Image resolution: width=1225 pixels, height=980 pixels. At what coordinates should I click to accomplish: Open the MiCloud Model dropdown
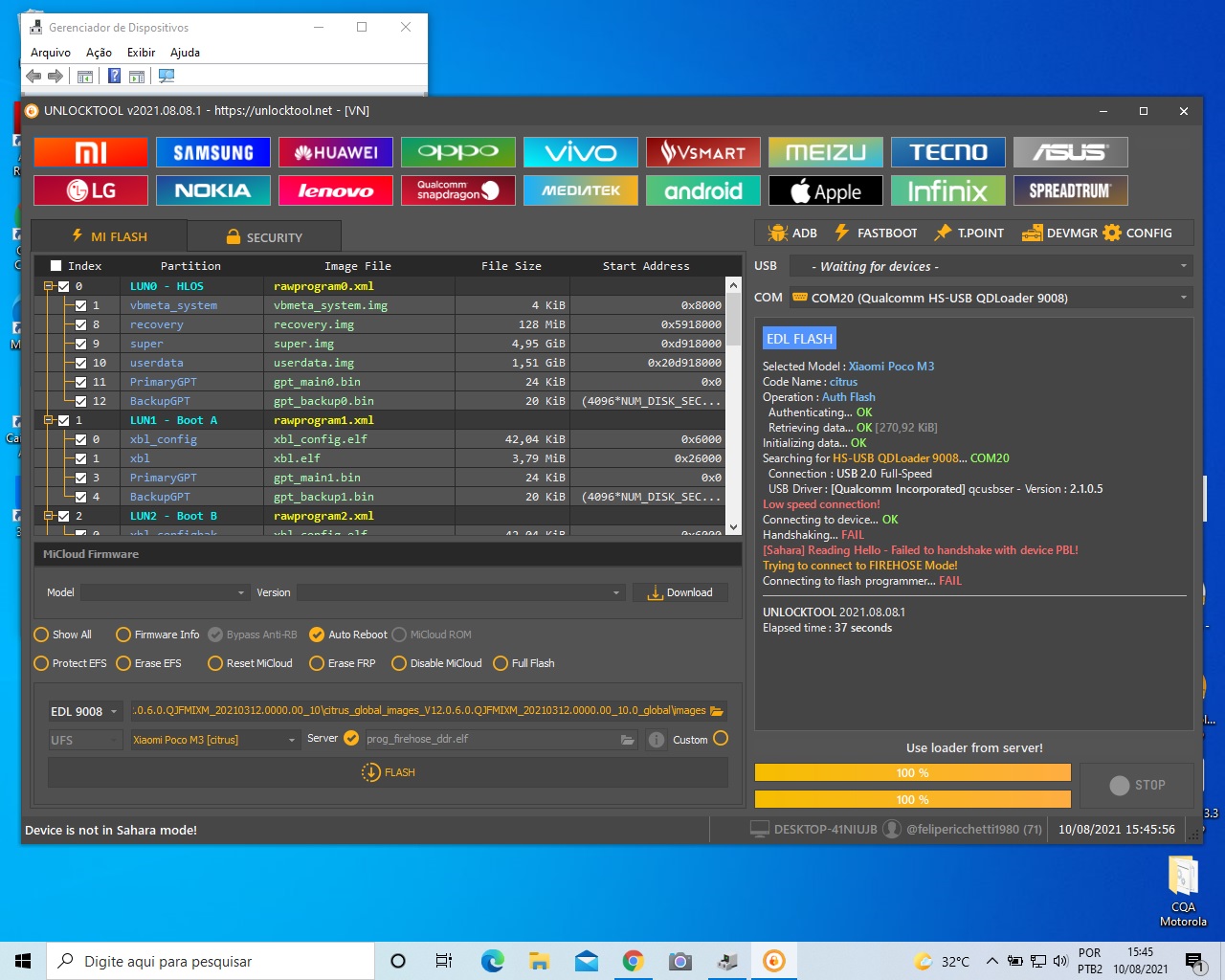pyautogui.click(x=165, y=592)
